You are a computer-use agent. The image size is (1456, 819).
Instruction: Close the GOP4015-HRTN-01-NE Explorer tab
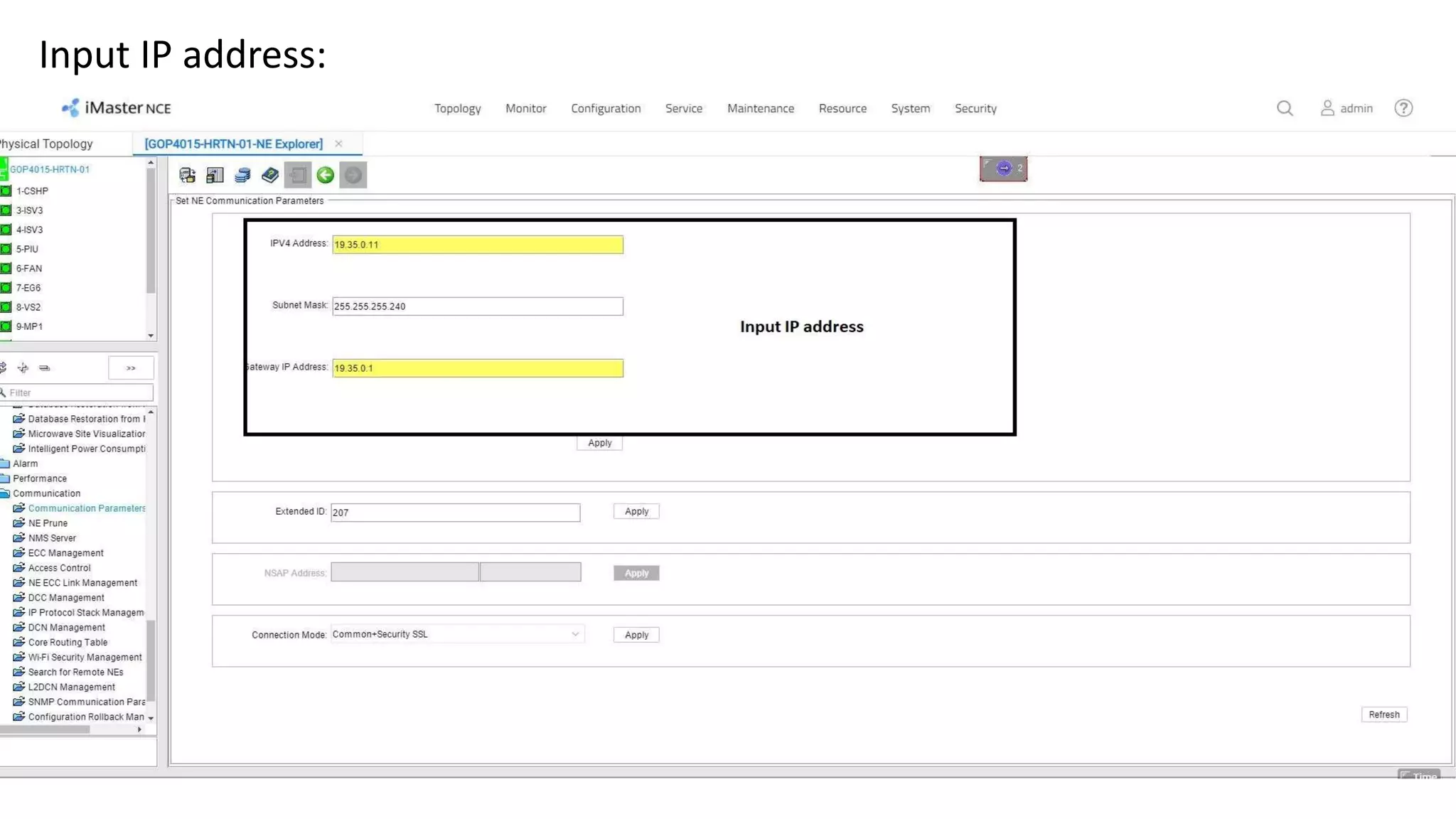point(338,144)
